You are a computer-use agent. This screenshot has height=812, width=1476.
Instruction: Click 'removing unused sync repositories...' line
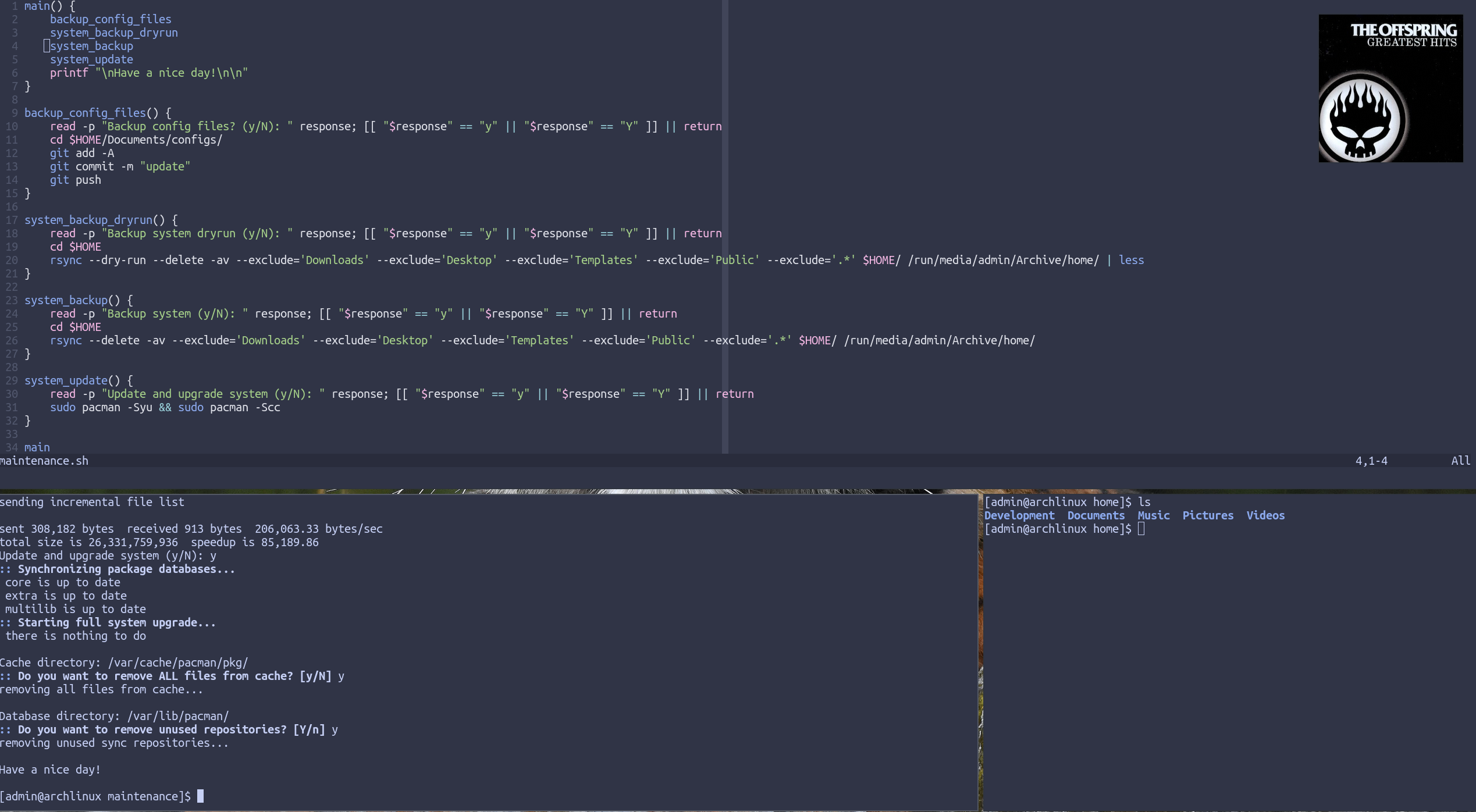tap(115, 743)
